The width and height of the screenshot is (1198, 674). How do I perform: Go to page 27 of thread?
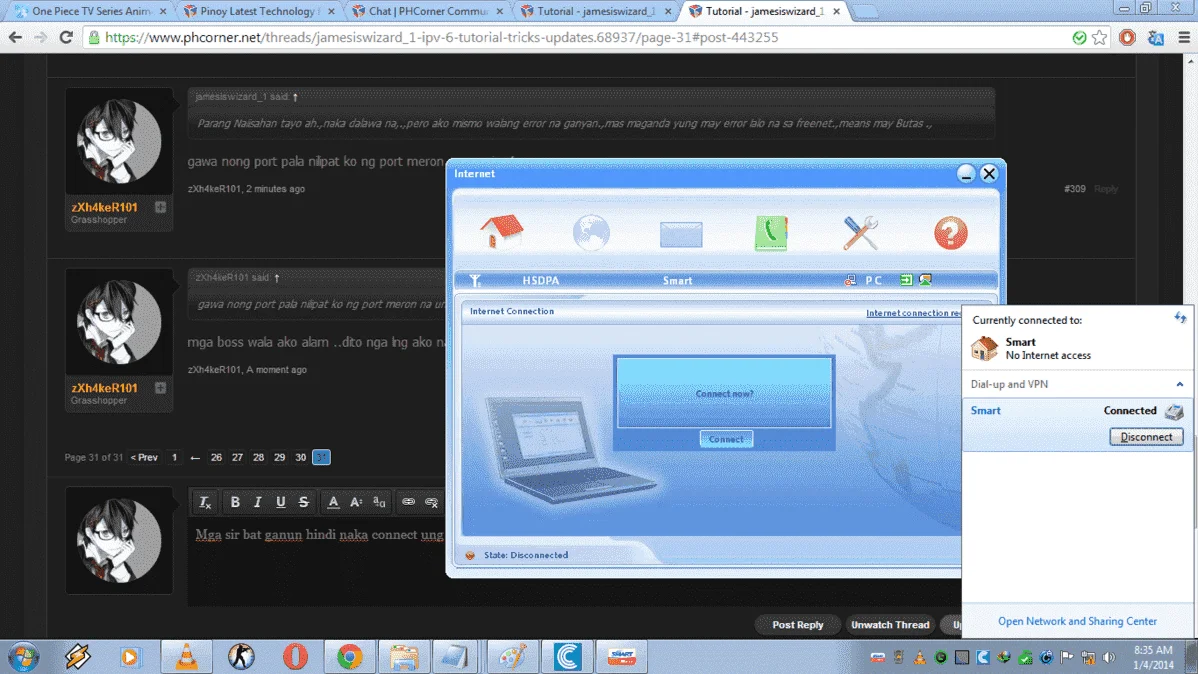(x=238, y=457)
